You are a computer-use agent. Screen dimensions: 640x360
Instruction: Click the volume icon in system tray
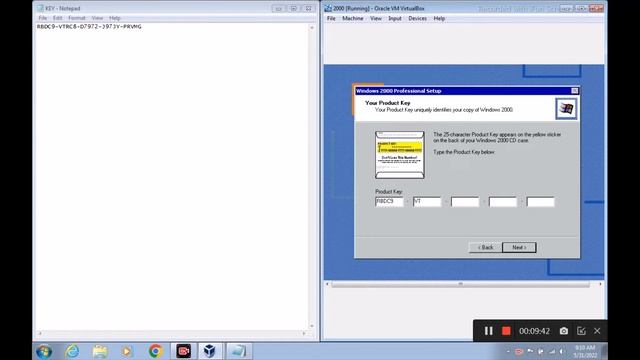coord(562,351)
